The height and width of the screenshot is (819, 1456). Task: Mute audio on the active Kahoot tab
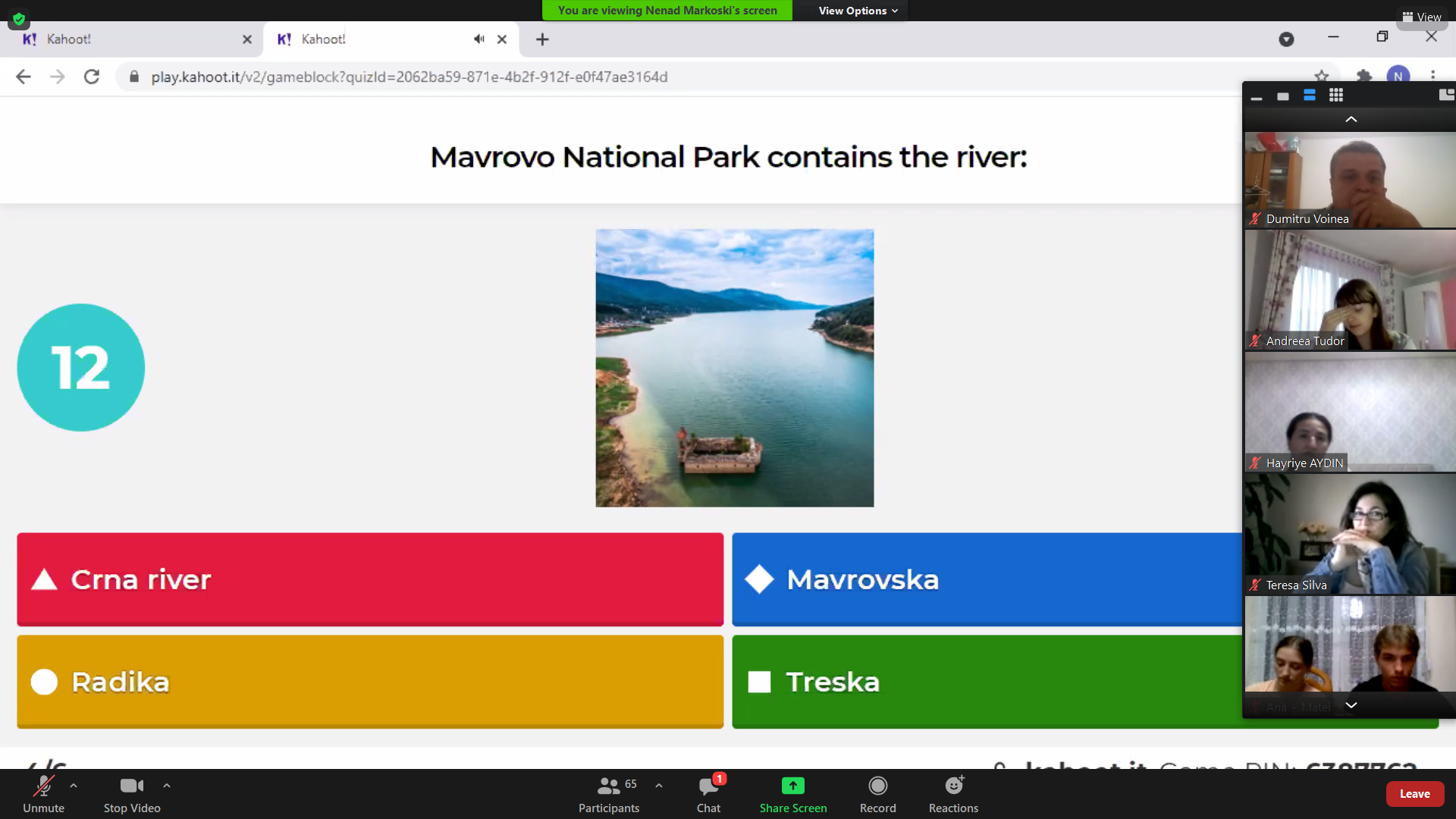(x=479, y=39)
